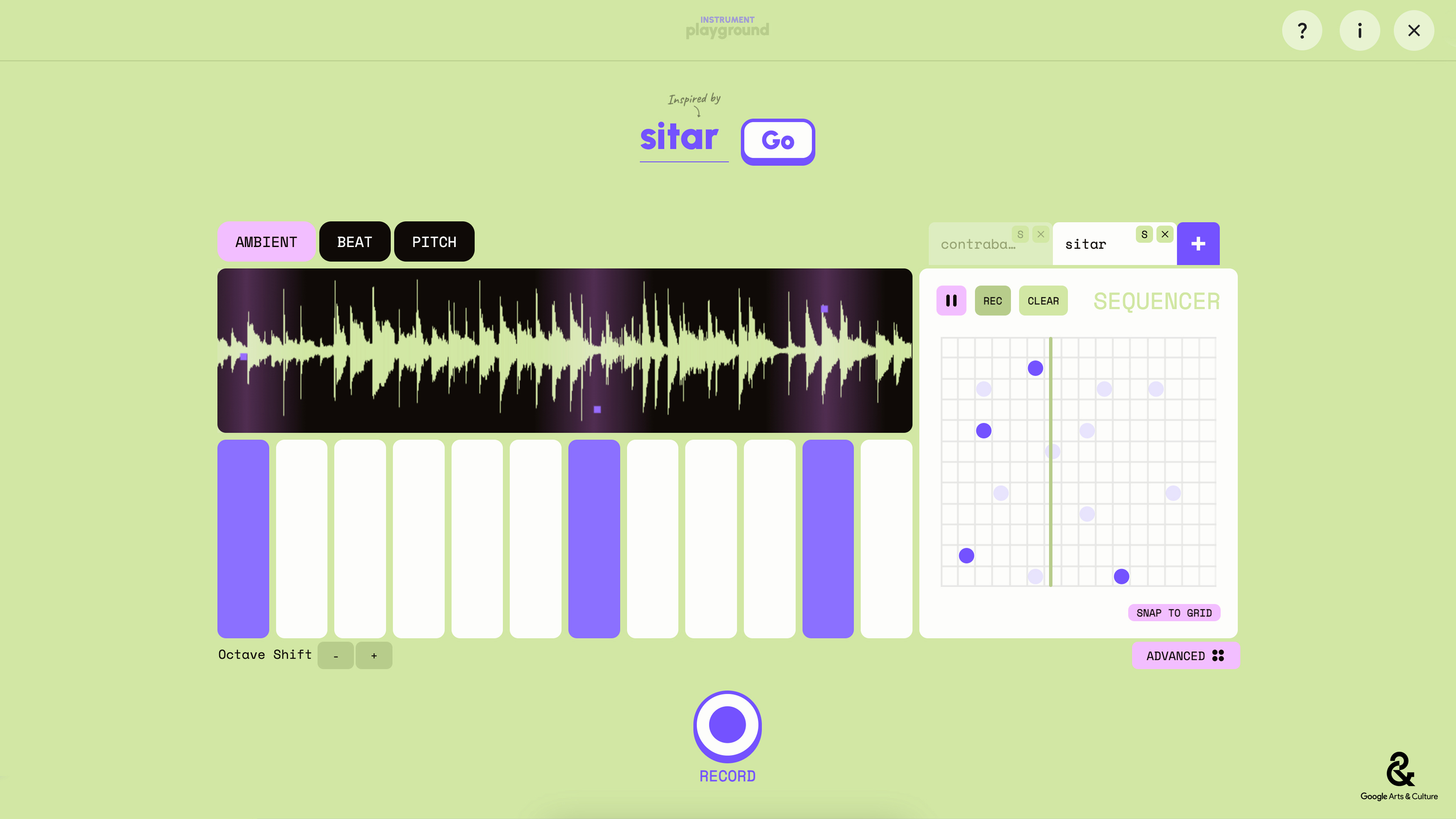Enable sequencer REC
Viewport: 1456px width, 819px height.
pyautogui.click(x=992, y=301)
